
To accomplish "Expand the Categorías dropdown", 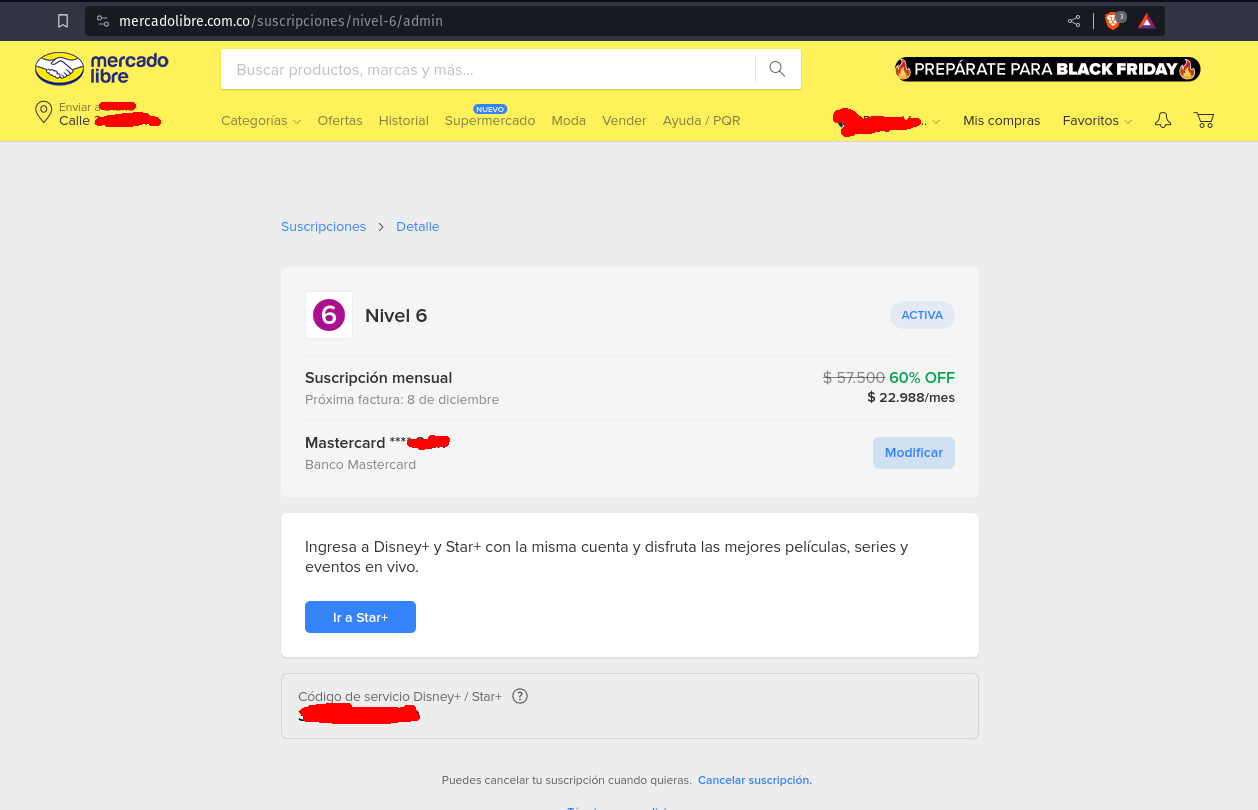I will pyautogui.click(x=260, y=120).
